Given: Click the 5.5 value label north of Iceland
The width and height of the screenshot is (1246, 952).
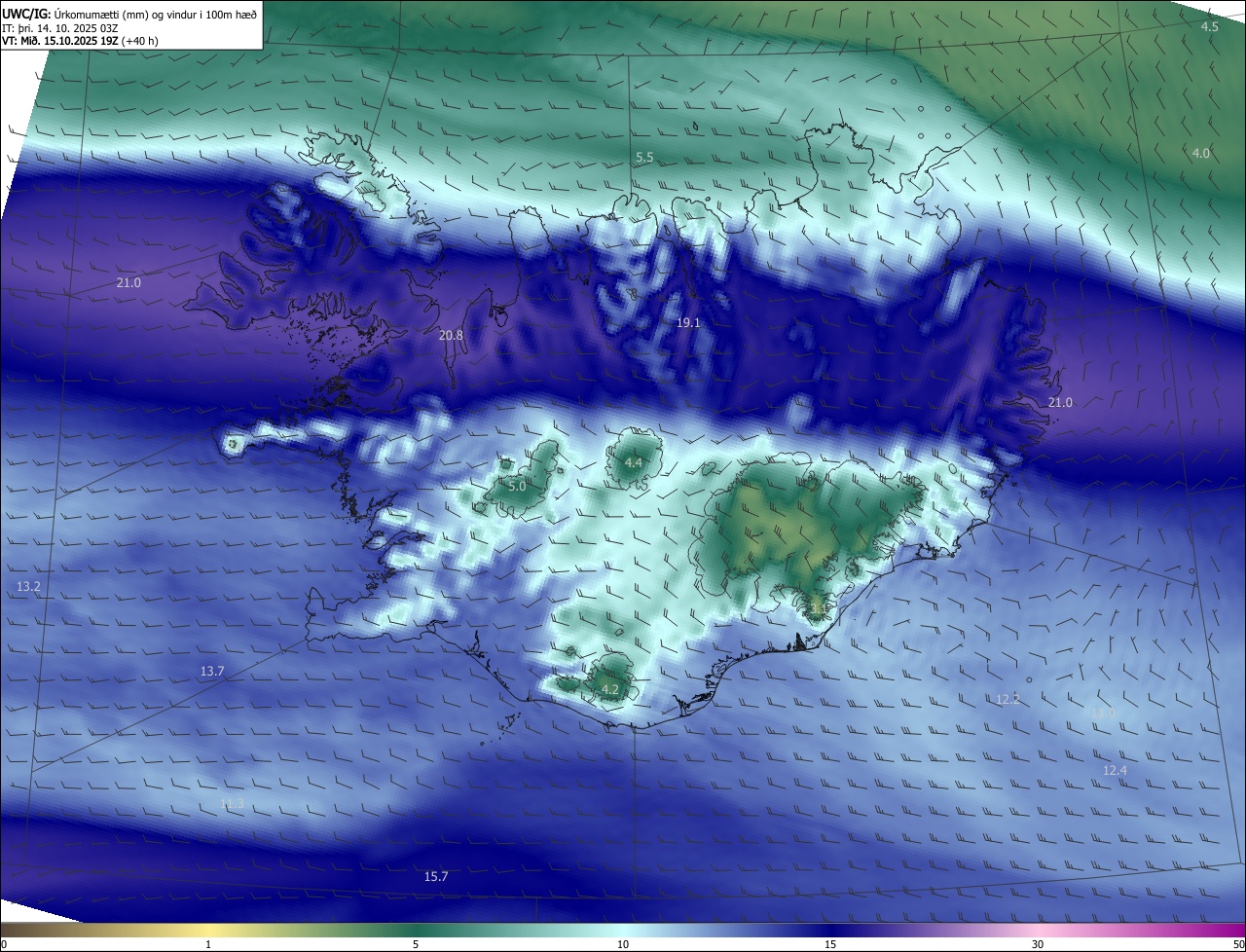Looking at the screenshot, I should [x=644, y=157].
